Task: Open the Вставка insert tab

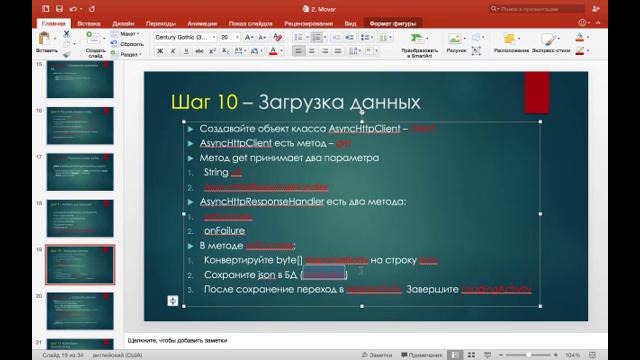Action: coord(89,23)
